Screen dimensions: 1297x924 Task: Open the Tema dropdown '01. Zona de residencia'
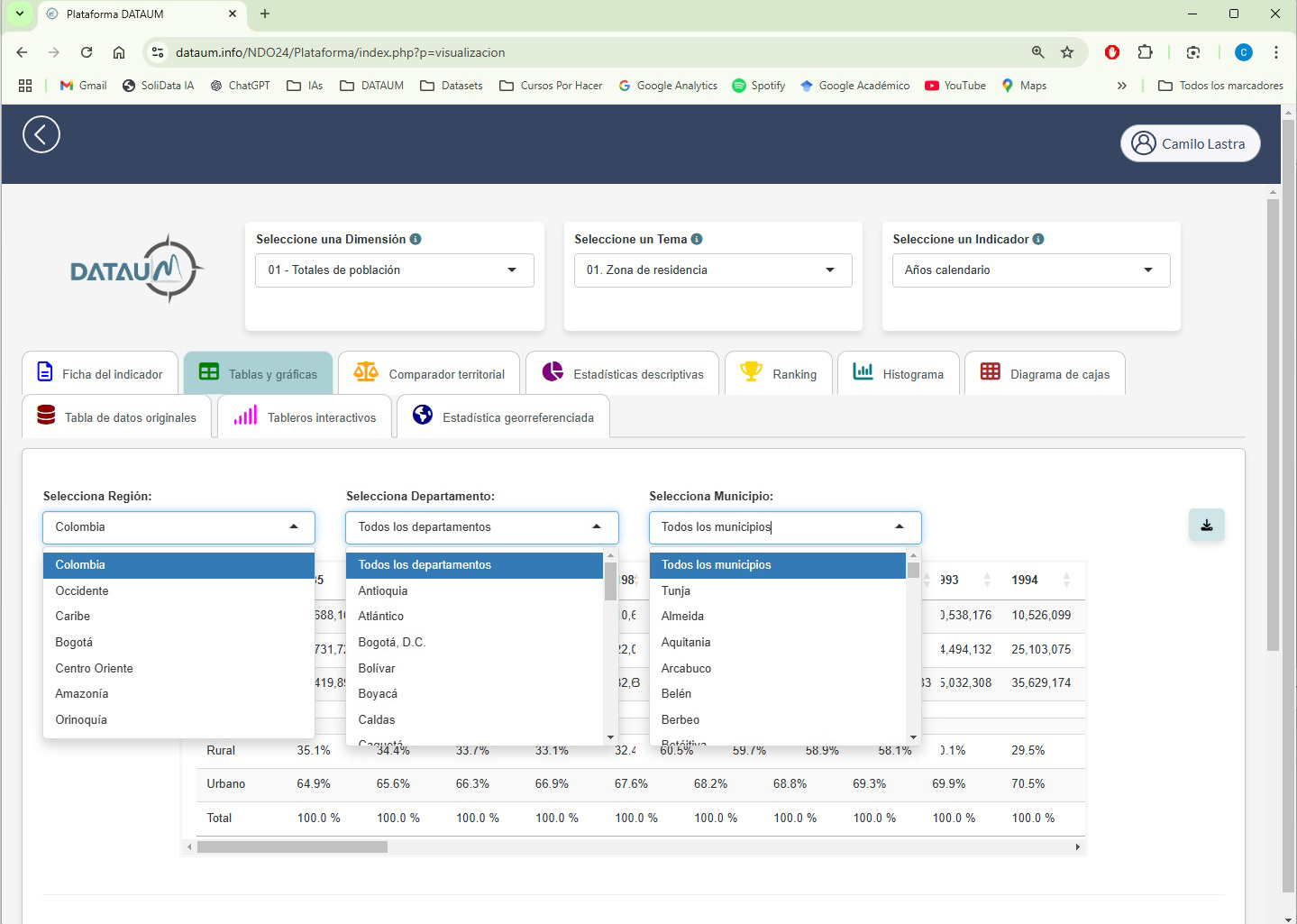tap(710, 270)
